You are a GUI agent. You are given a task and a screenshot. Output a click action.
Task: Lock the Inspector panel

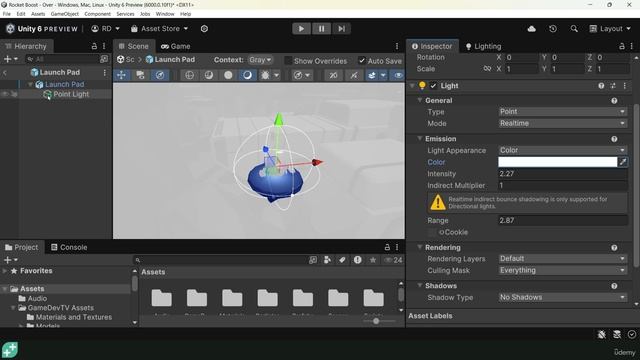(x=622, y=46)
